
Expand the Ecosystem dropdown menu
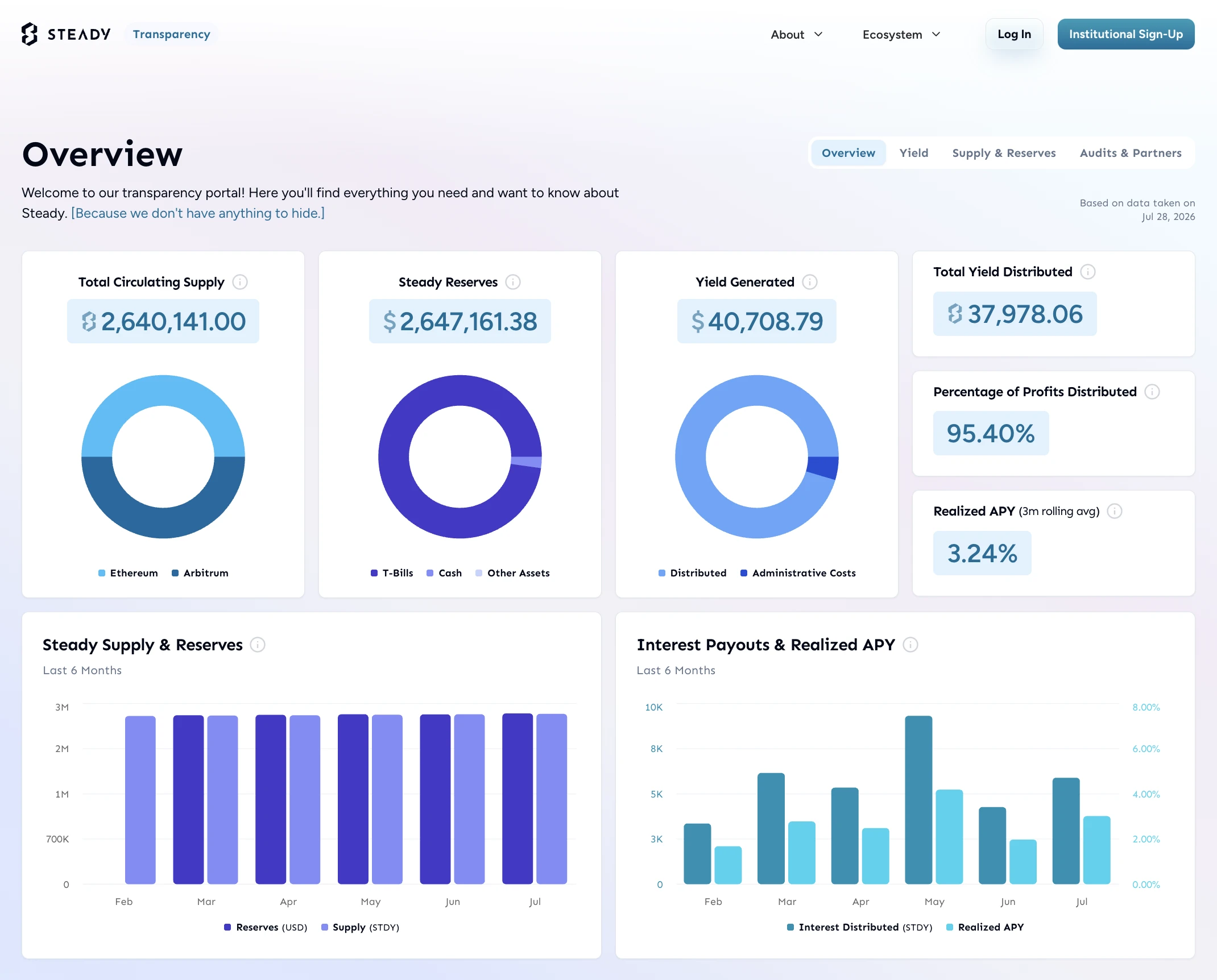pos(901,35)
